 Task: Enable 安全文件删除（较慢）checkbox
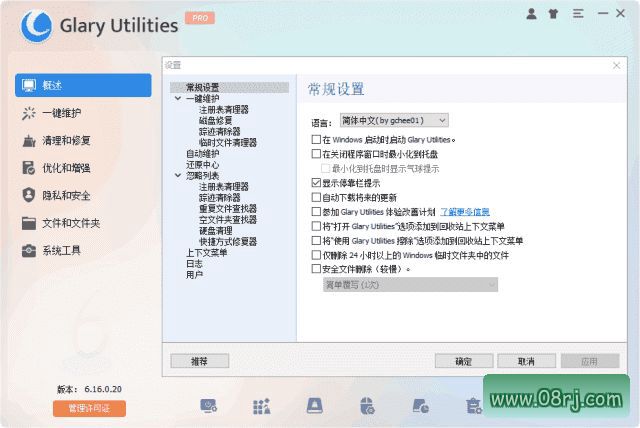tap(316, 269)
